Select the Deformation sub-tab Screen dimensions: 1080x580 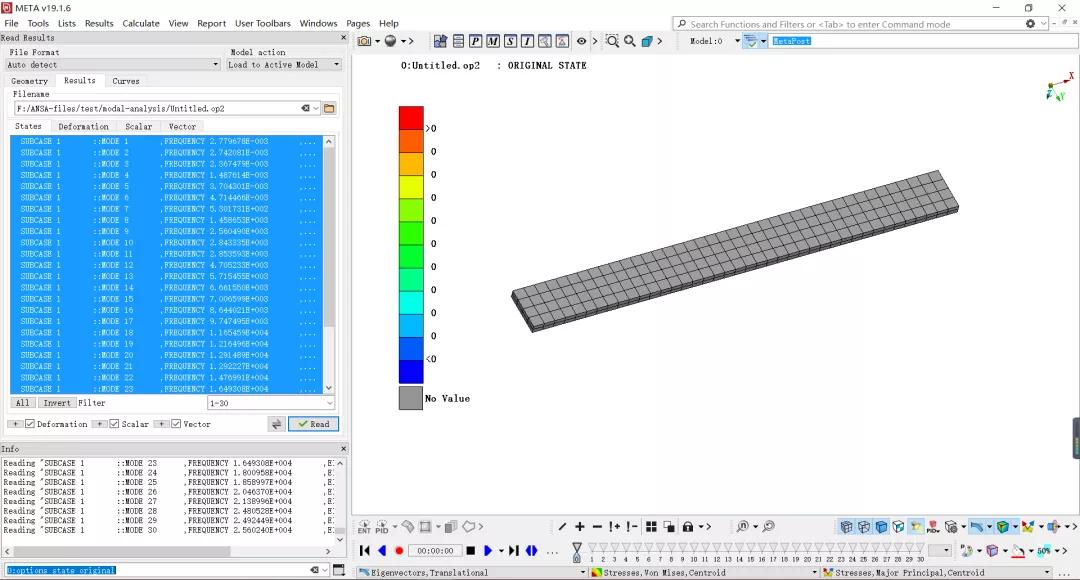click(83, 127)
